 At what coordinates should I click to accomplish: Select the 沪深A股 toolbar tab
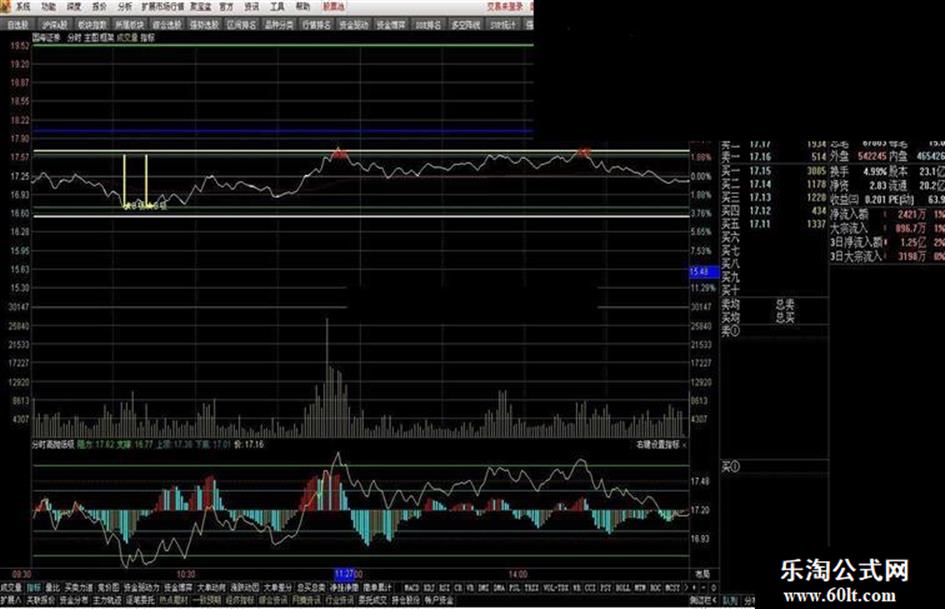(x=55, y=25)
